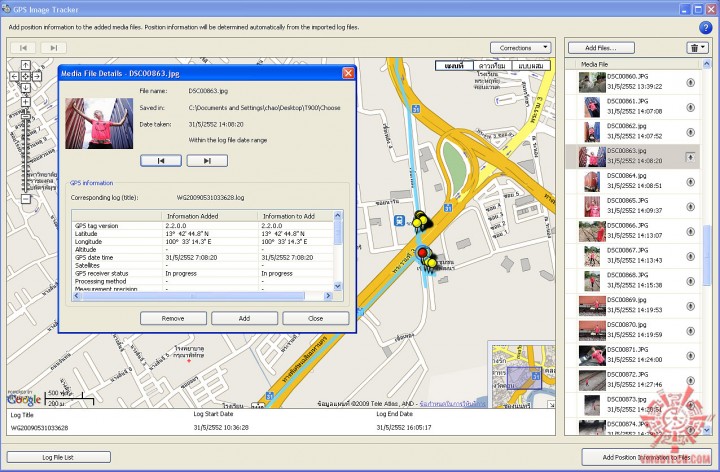Screen dimensions: 720x472
Task: Recenter map with center pan icon
Action: [x=26, y=77]
